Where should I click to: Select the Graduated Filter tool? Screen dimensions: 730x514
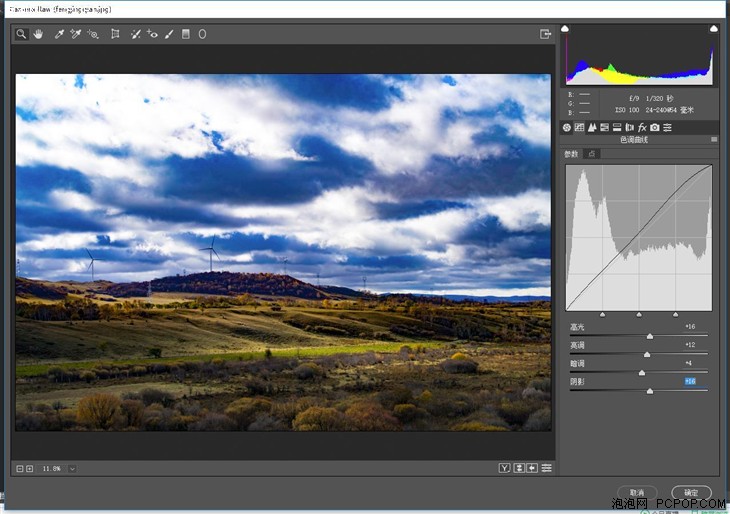coord(186,34)
